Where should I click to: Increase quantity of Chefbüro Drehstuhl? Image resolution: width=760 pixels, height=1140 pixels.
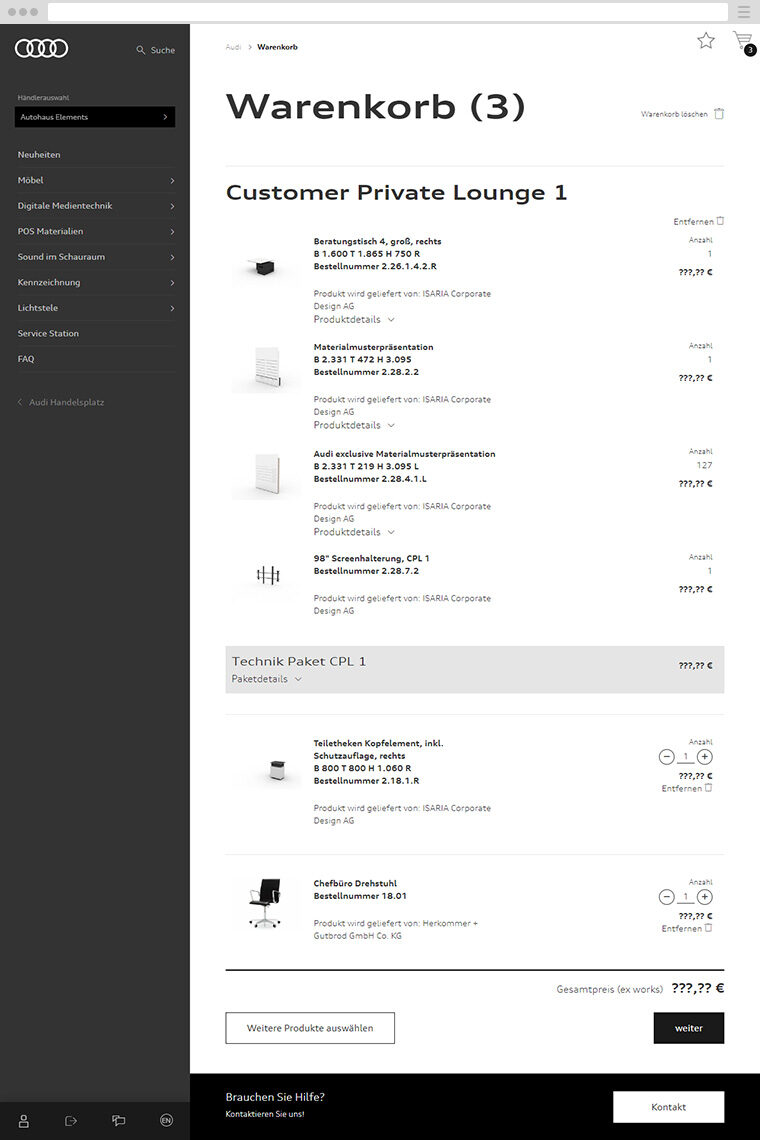click(x=705, y=897)
